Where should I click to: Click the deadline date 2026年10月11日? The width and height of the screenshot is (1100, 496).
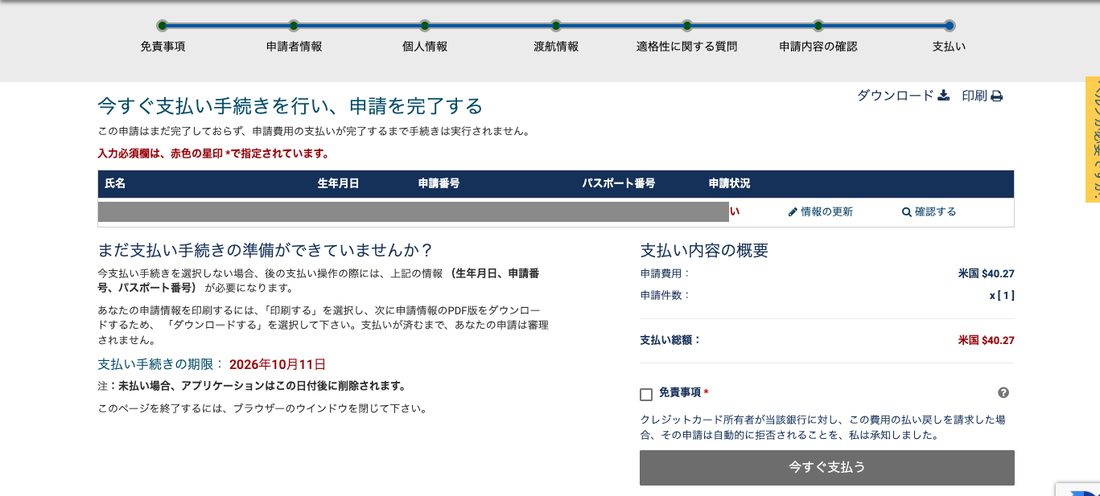pos(277,365)
